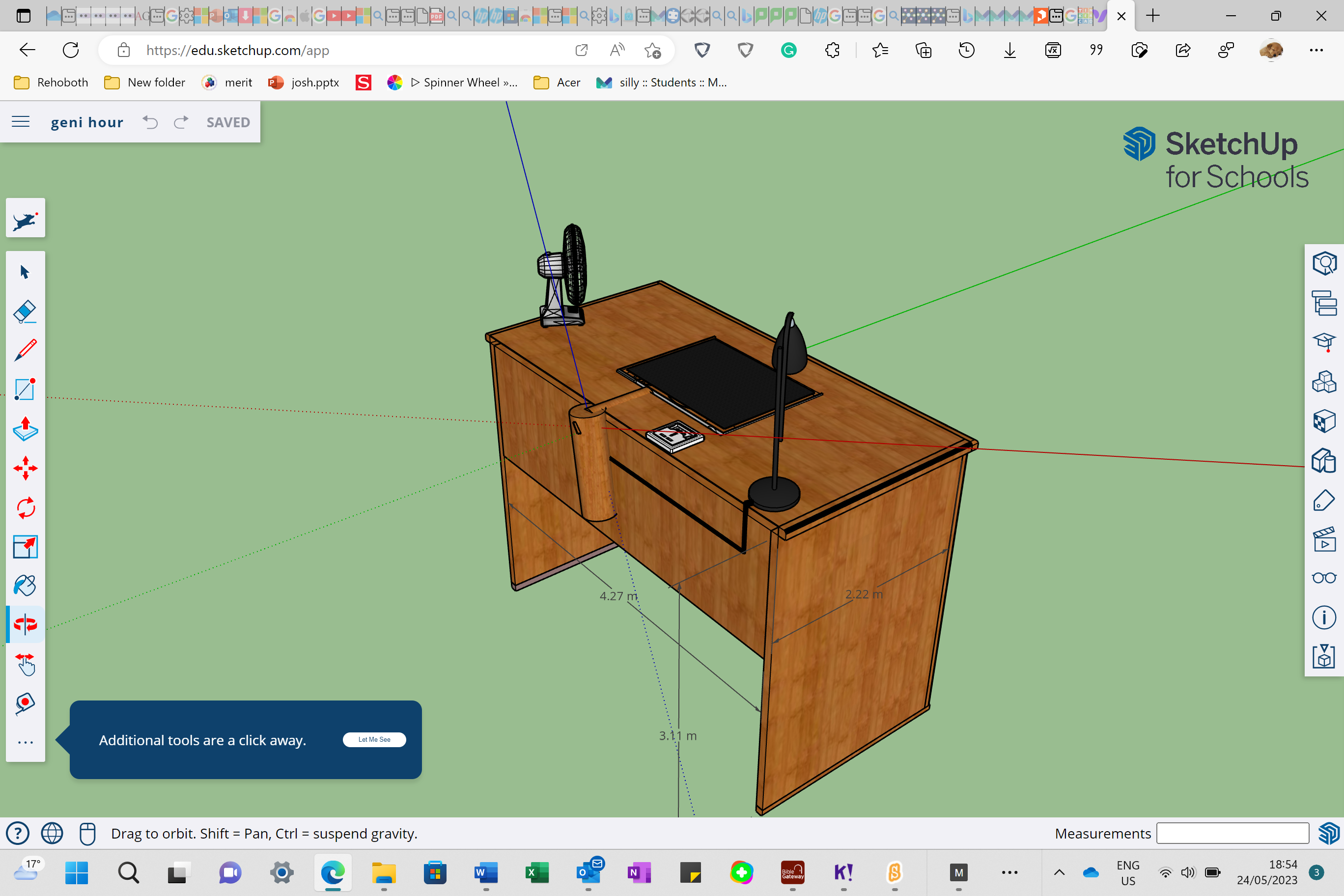The image size is (1344, 896).
Task: Click the Let Me See button
Action: [x=374, y=739]
